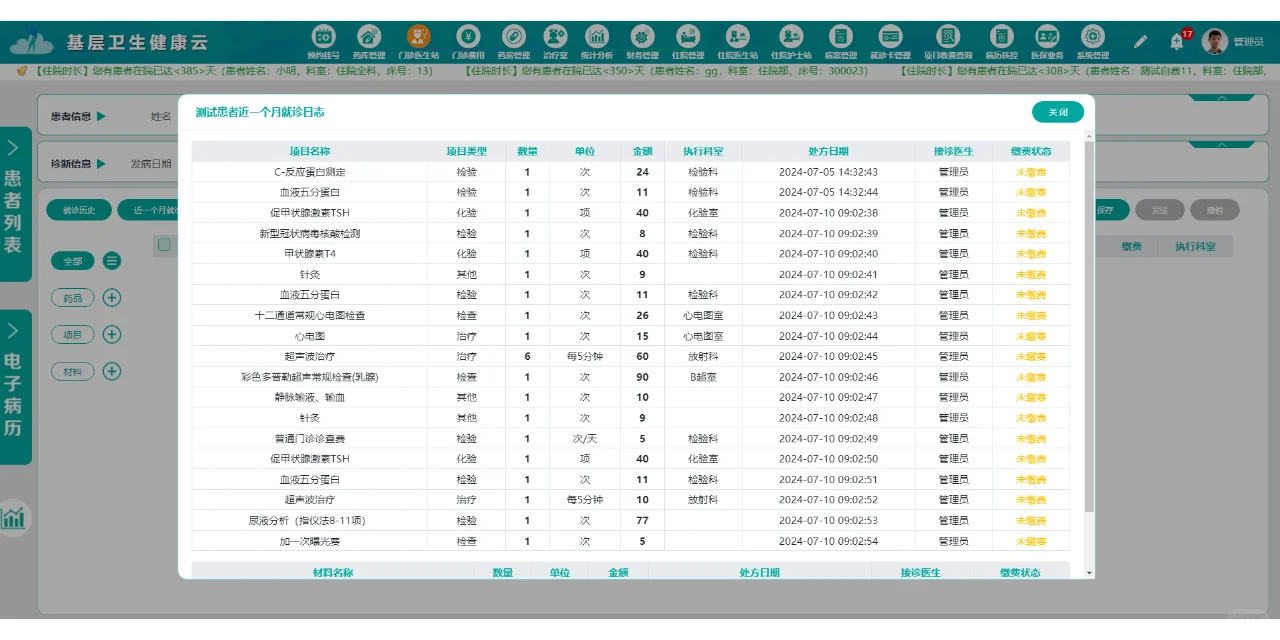Viewport: 1280px width, 640px height.
Task: Click the dialog vertical scrollbar thumb
Action: click(x=1089, y=327)
